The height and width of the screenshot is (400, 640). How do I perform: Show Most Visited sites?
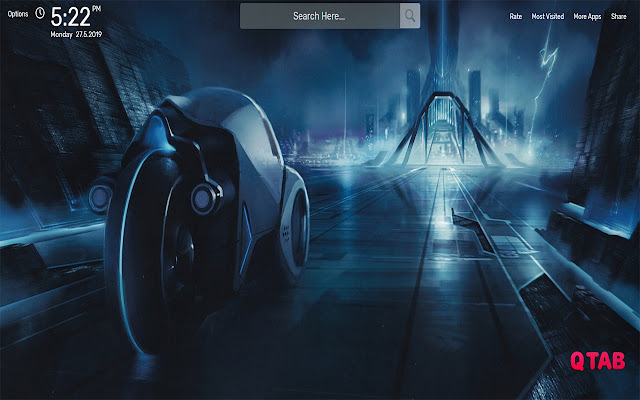pos(548,16)
